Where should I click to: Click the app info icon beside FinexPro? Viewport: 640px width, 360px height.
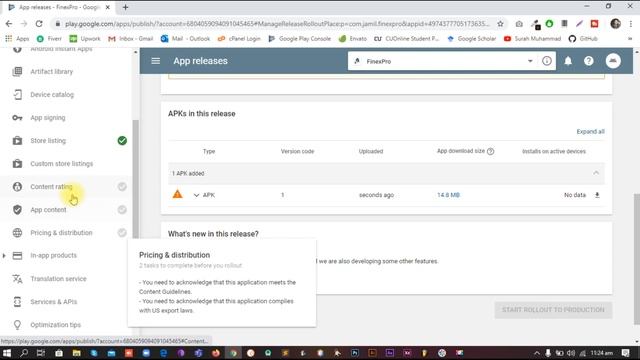[547, 61]
